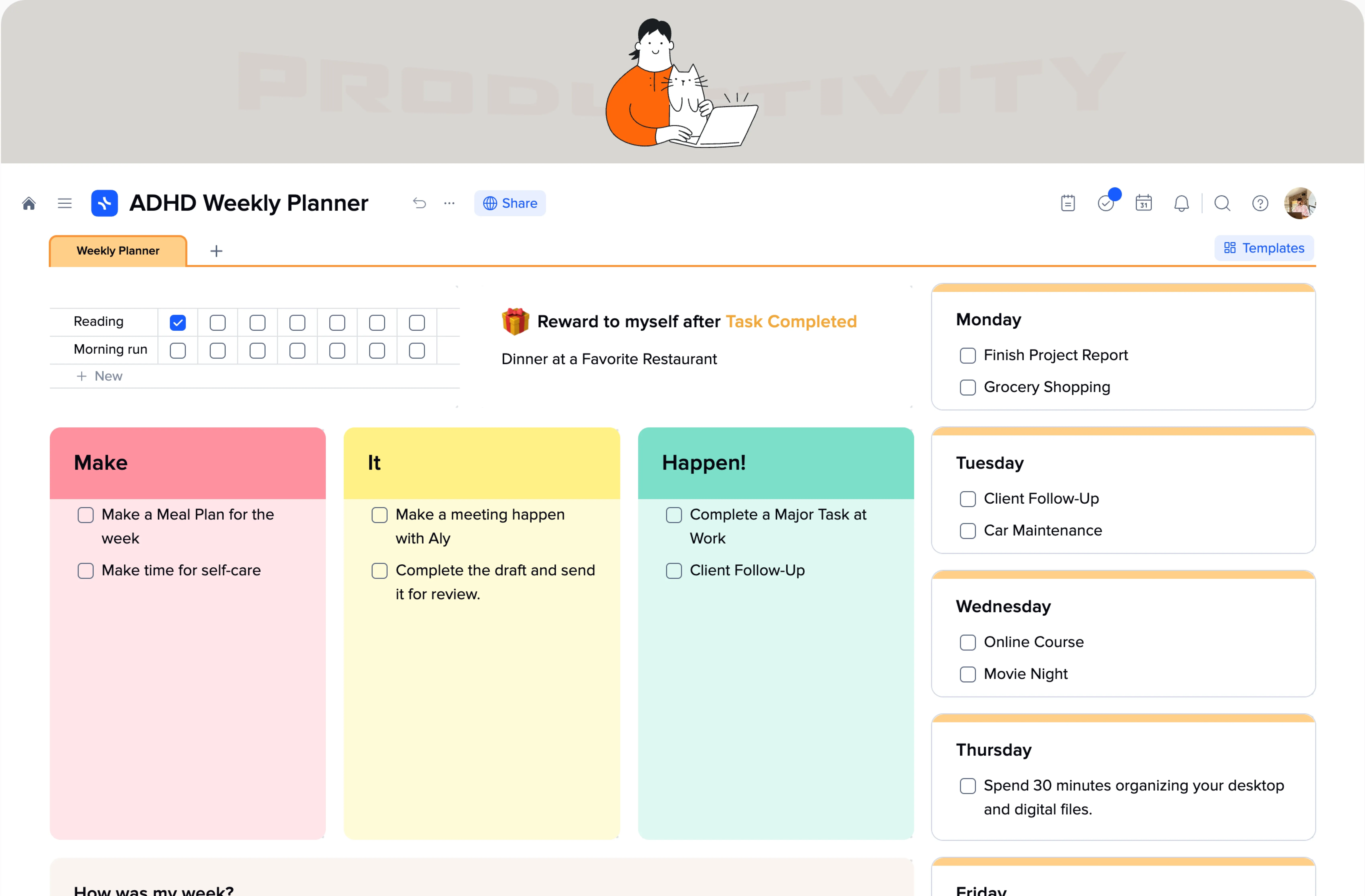The height and width of the screenshot is (896, 1365).
Task: Check the last Reading checkbox
Action: [417, 322]
